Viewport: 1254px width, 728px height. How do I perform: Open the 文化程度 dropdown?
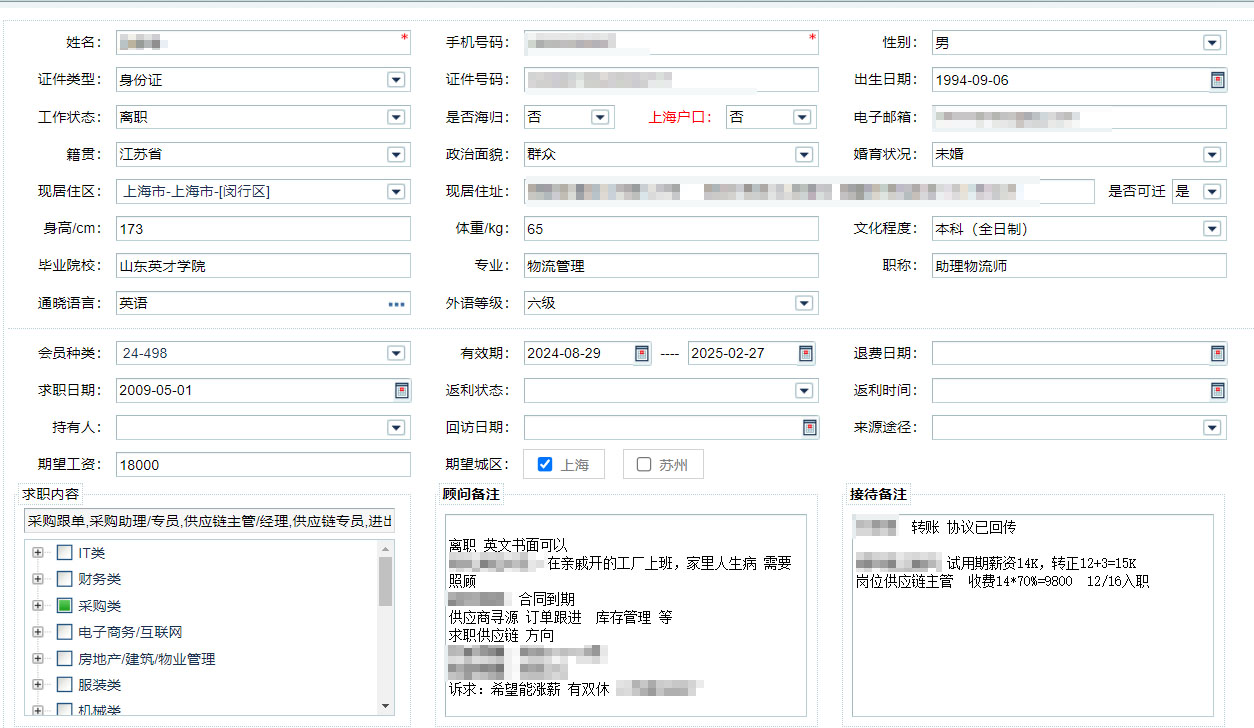pyautogui.click(x=1212, y=229)
